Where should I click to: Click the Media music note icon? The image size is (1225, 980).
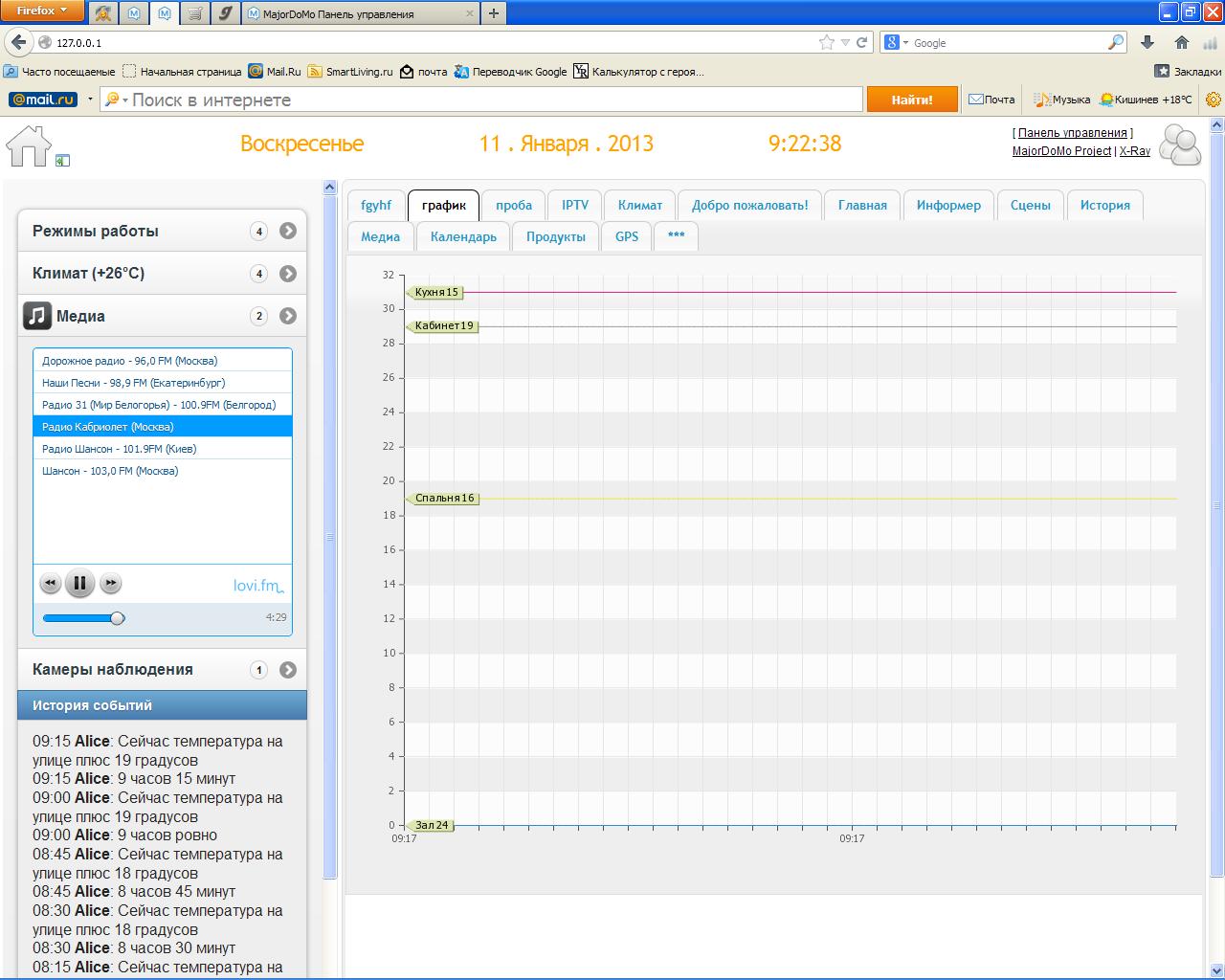(x=37, y=316)
